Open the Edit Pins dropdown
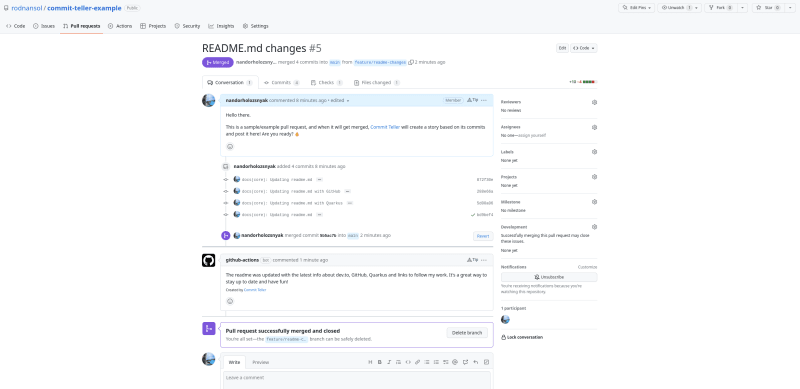 coord(637,8)
